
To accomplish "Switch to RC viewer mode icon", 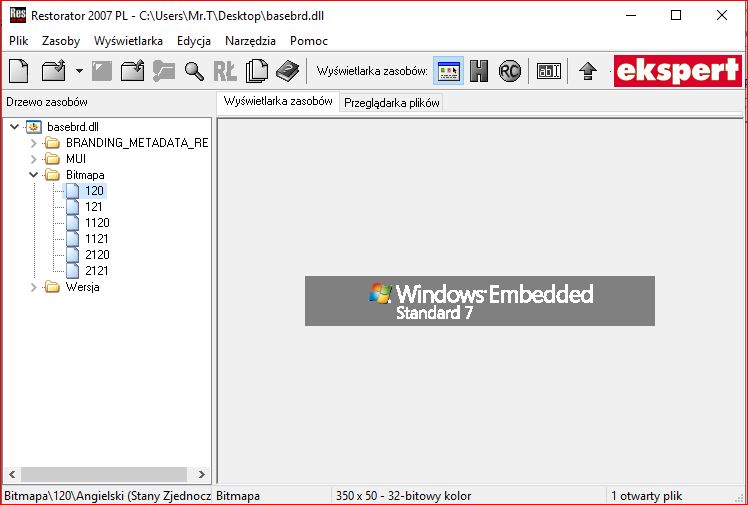I will [x=509, y=71].
